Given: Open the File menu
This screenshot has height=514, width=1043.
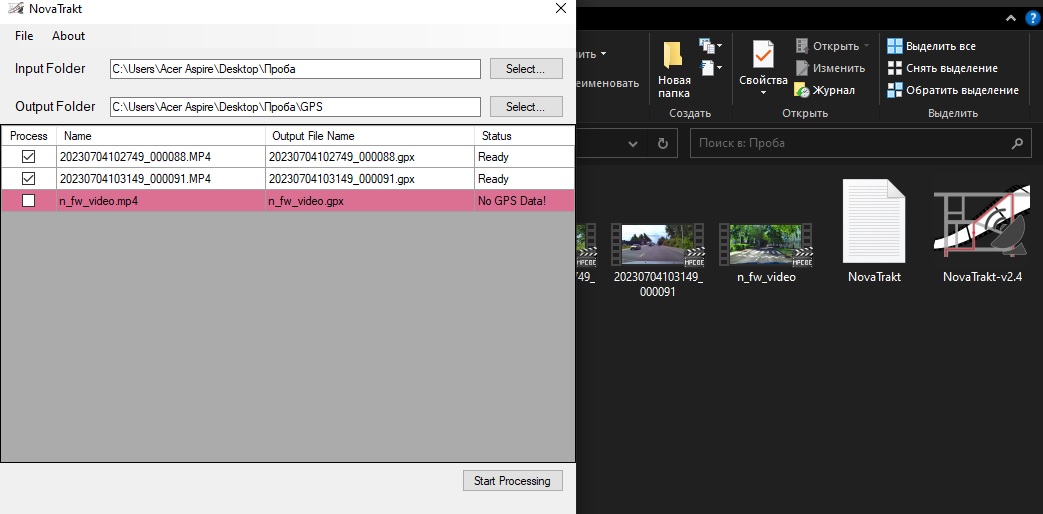Looking at the screenshot, I should pos(24,36).
